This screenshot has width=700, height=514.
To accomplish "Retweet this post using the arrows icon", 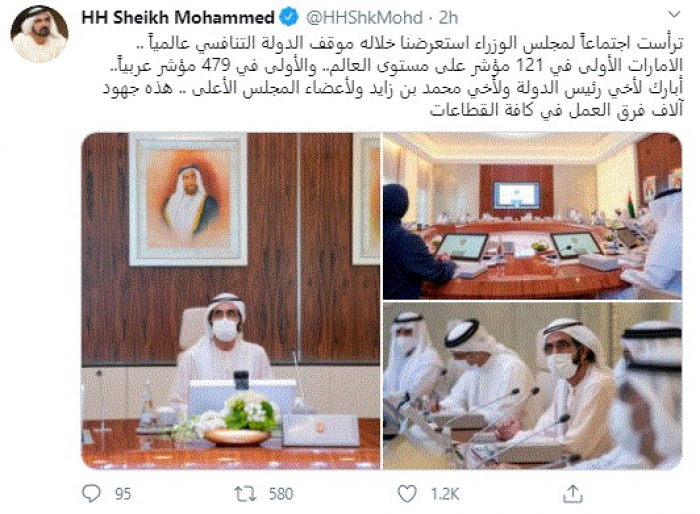I will (246, 494).
